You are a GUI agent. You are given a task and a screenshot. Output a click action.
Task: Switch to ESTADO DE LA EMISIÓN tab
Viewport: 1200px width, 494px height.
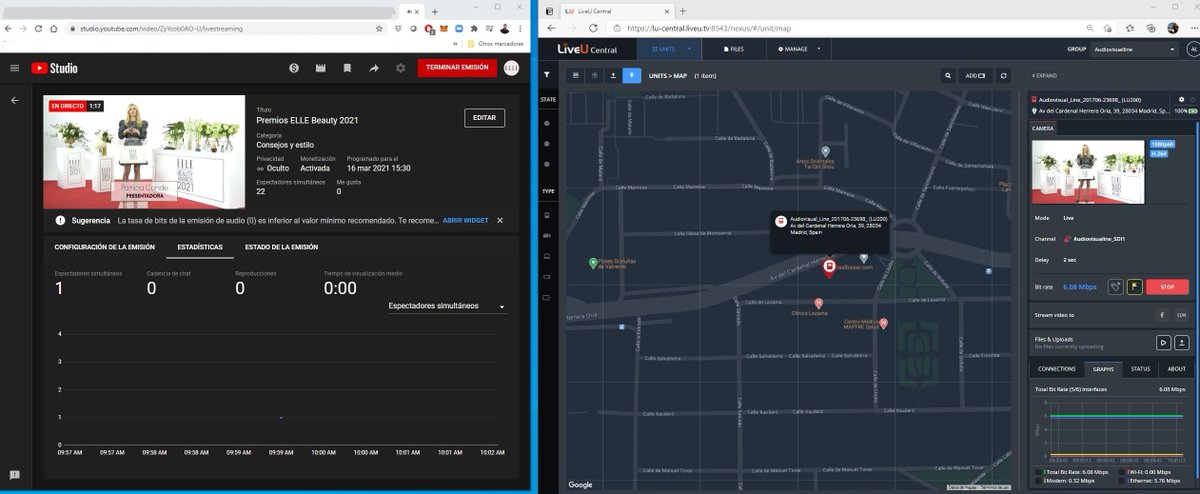281,247
